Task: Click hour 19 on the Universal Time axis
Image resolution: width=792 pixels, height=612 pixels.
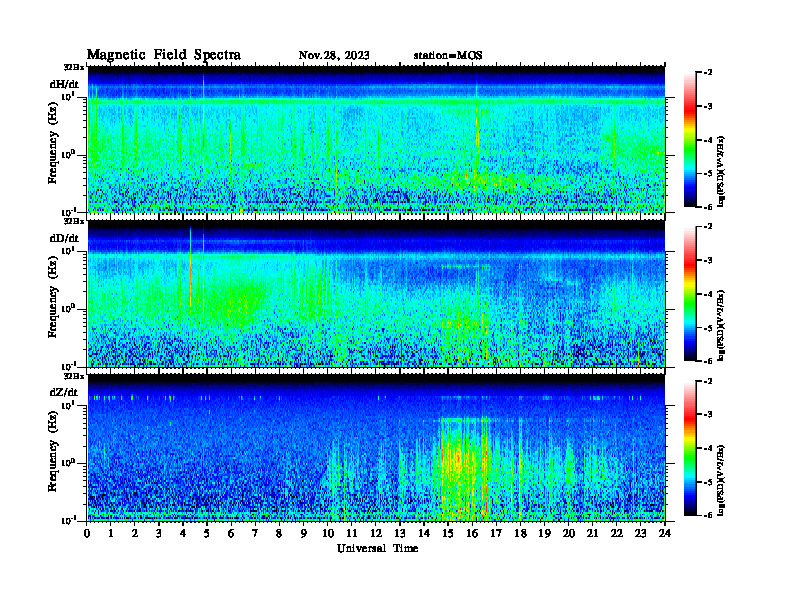Action: point(544,534)
